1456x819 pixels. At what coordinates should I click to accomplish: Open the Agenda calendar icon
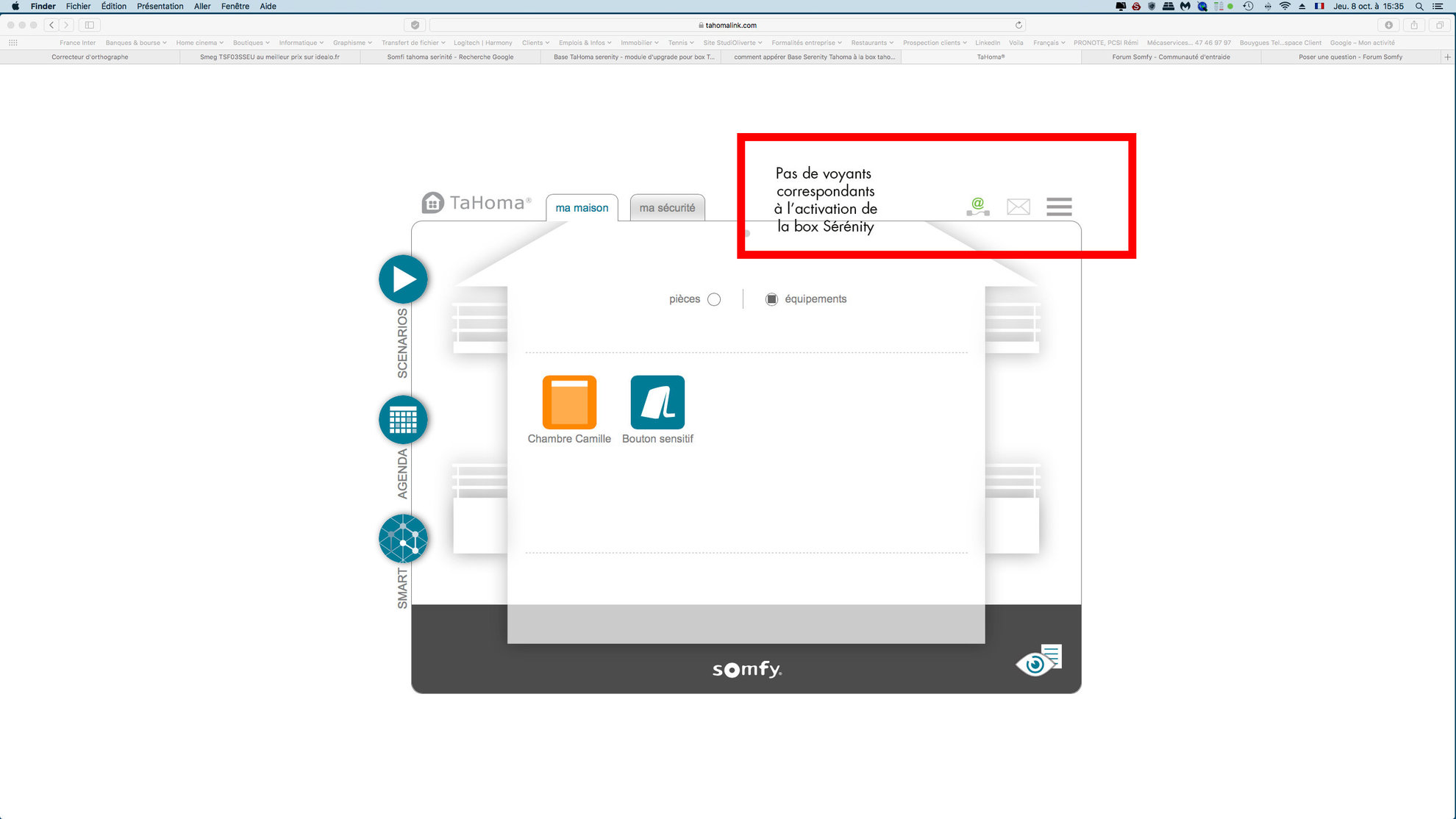tap(403, 420)
